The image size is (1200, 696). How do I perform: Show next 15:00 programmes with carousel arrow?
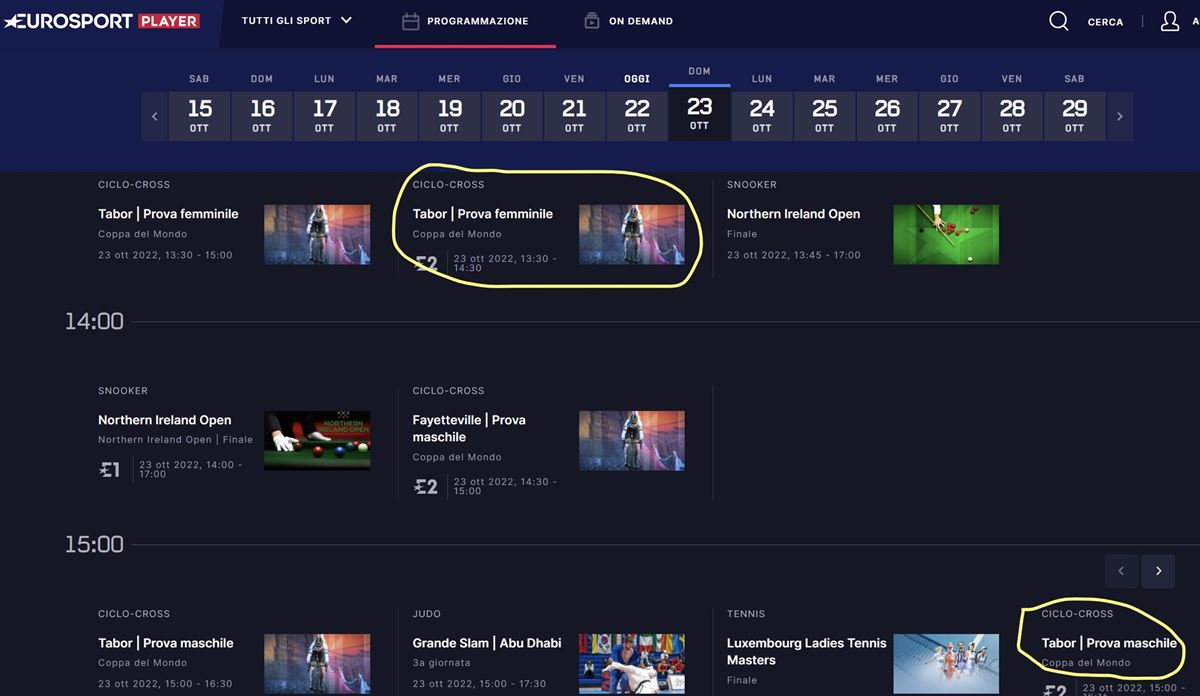click(x=1158, y=571)
